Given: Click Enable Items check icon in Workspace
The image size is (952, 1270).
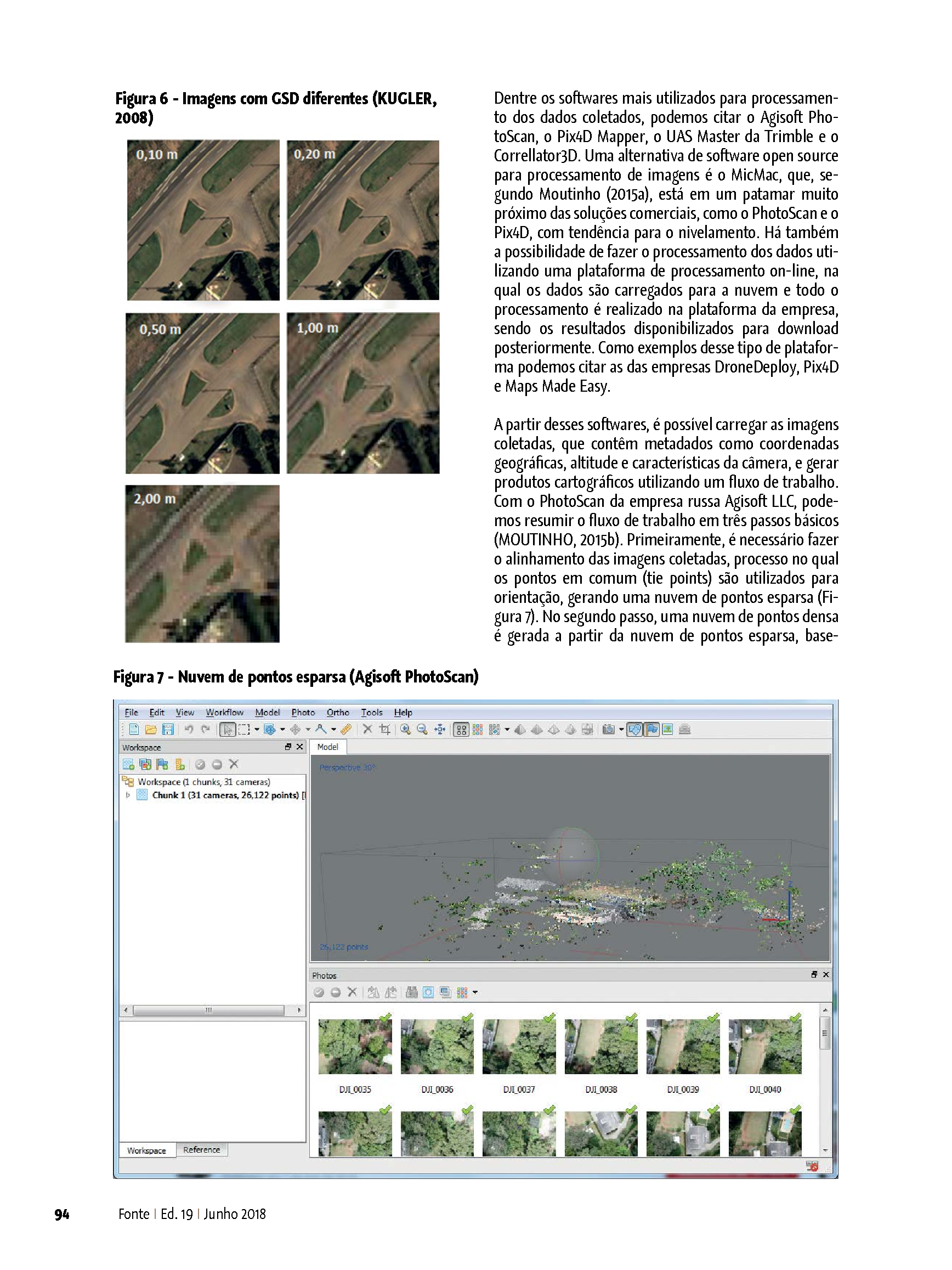Looking at the screenshot, I should tap(200, 764).
